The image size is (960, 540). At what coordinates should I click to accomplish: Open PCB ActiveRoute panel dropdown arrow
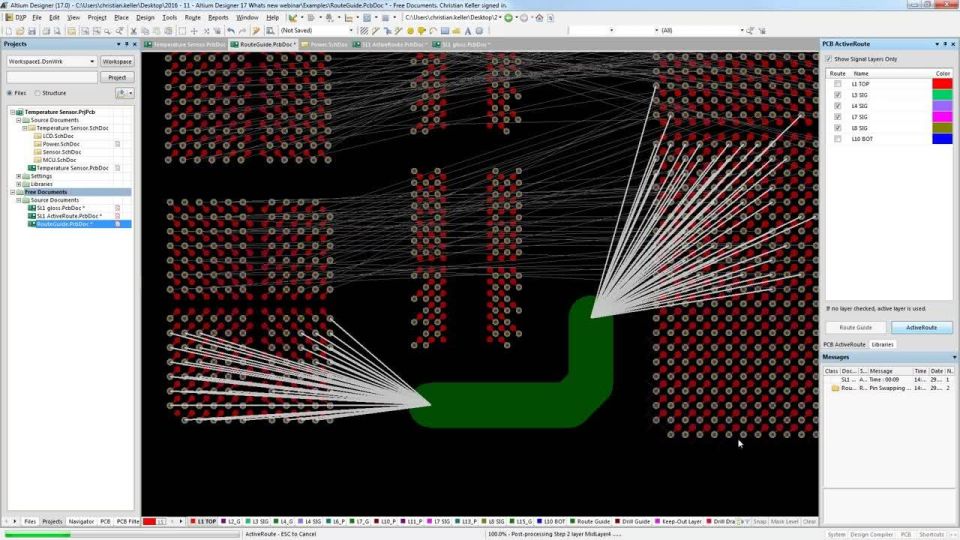coord(937,44)
